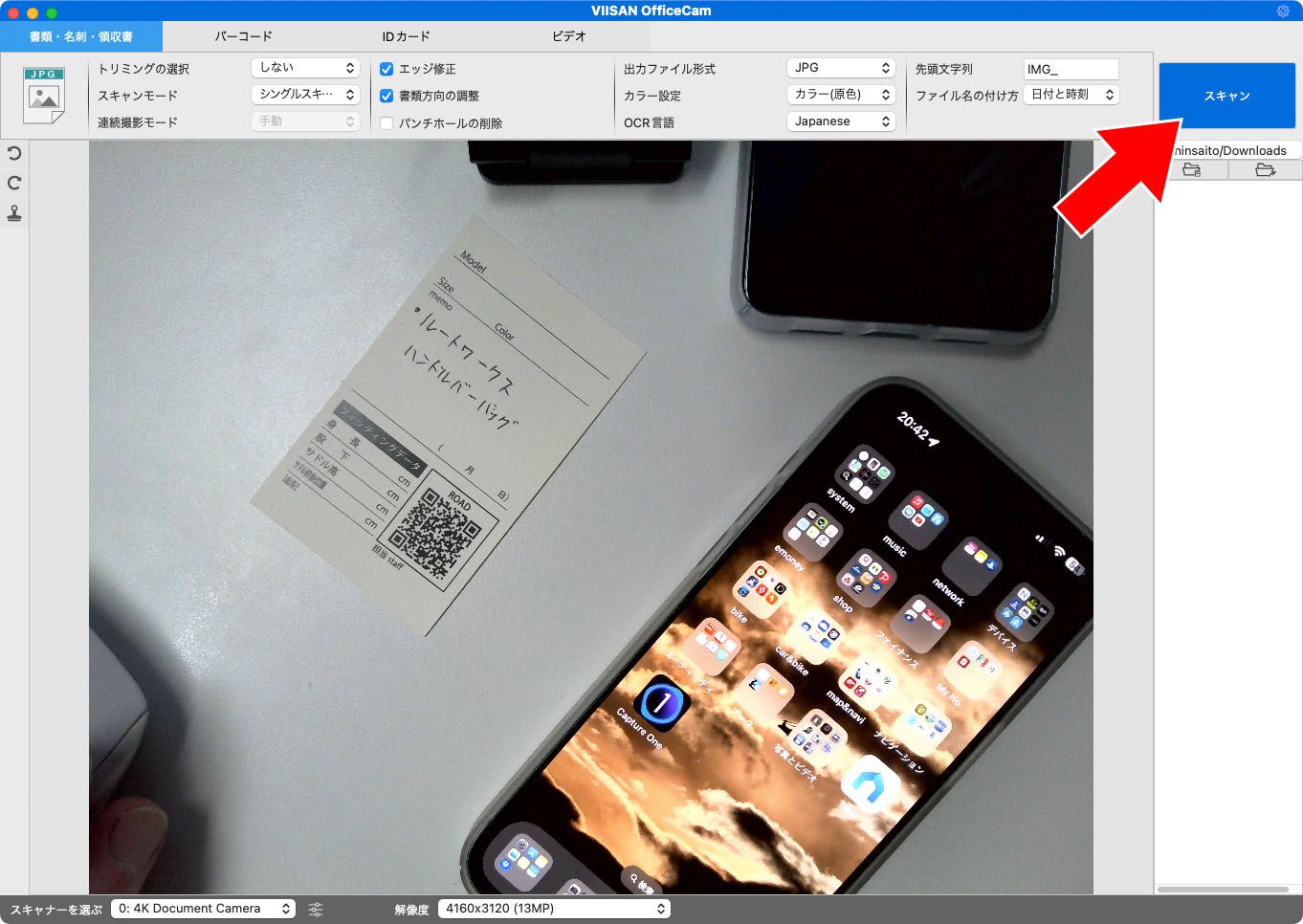Switch to the 書類・名刺・領収書 tab

point(81,36)
